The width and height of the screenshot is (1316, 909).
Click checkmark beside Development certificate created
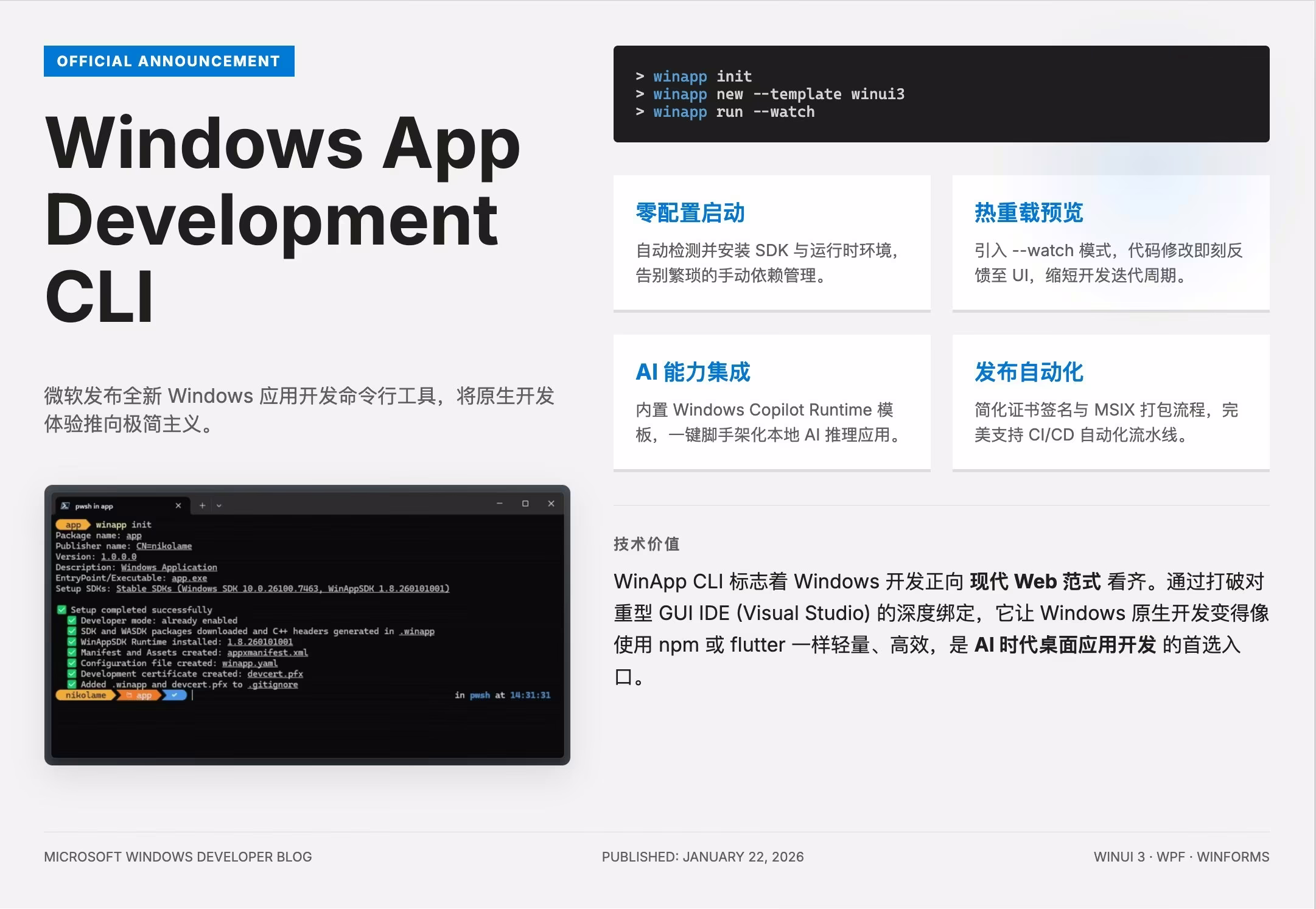point(72,674)
